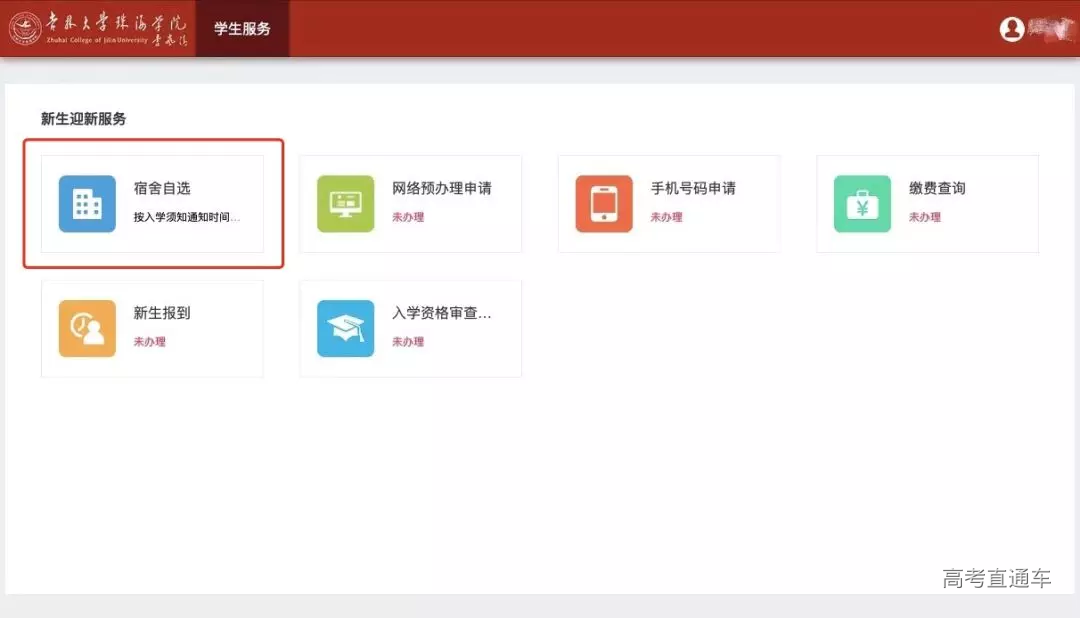Open the user avatar in the header
The image size is (1080, 618).
[x=1012, y=29]
